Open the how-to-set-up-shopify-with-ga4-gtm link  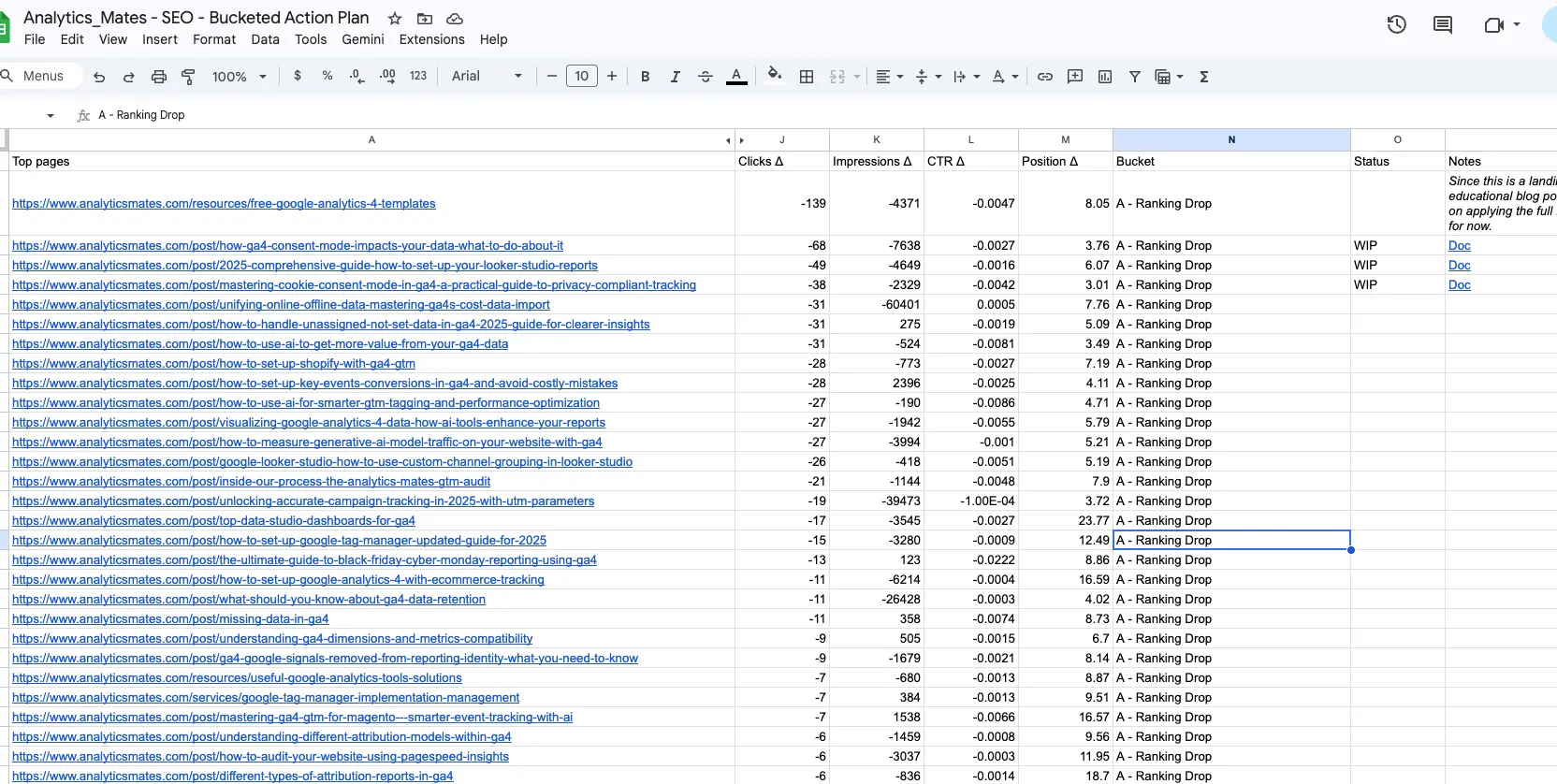213,363
